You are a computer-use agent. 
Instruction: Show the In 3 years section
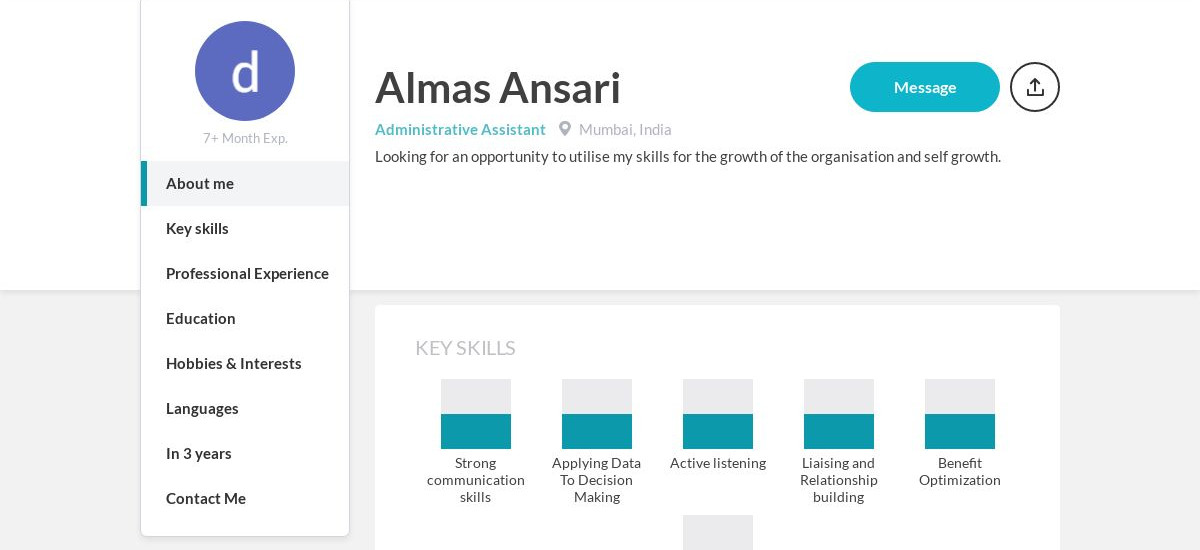199,453
